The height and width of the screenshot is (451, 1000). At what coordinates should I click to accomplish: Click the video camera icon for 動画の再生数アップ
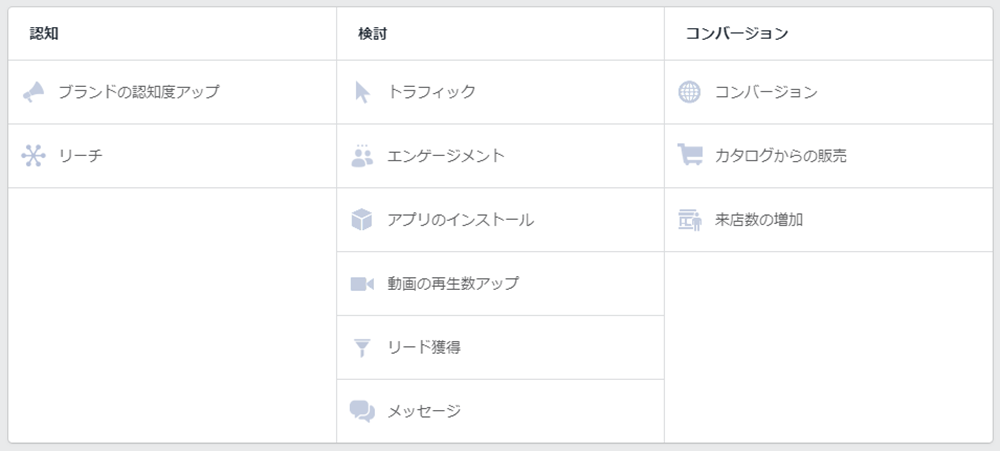(x=362, y=284)
